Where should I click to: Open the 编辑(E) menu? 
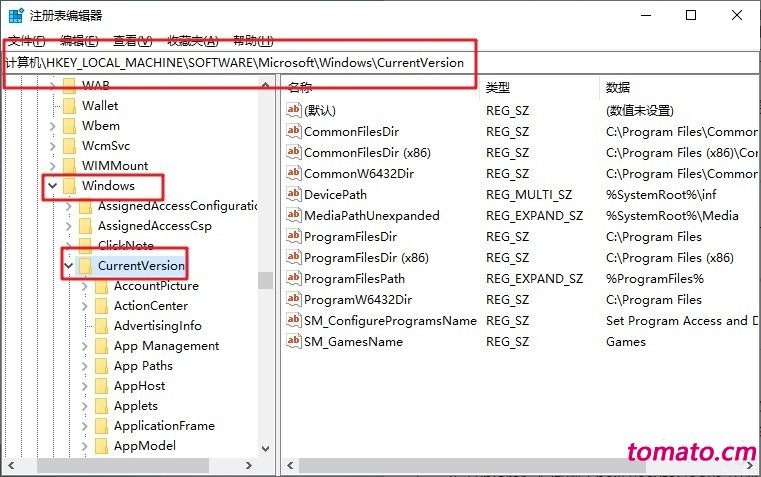(79, 41)
